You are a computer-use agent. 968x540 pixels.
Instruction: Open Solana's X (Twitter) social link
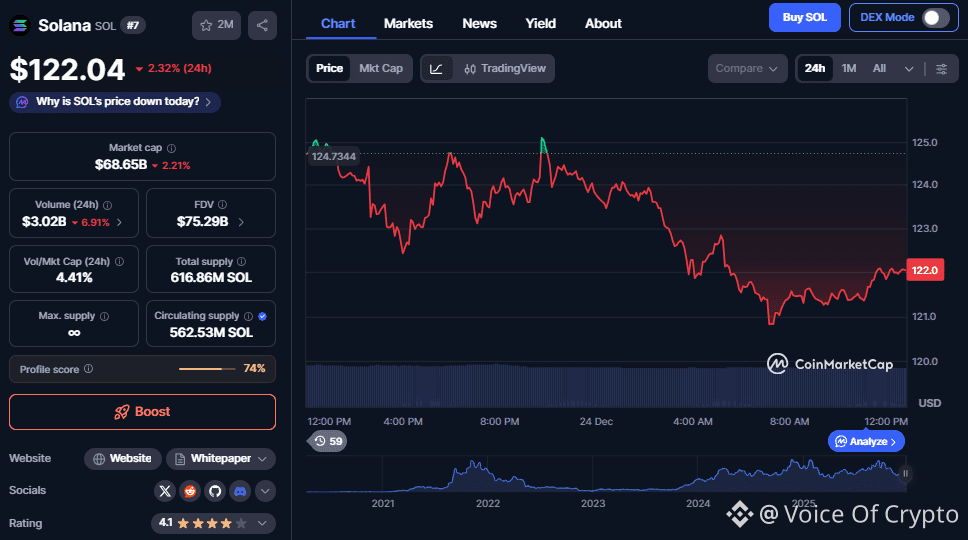(165, 491)
